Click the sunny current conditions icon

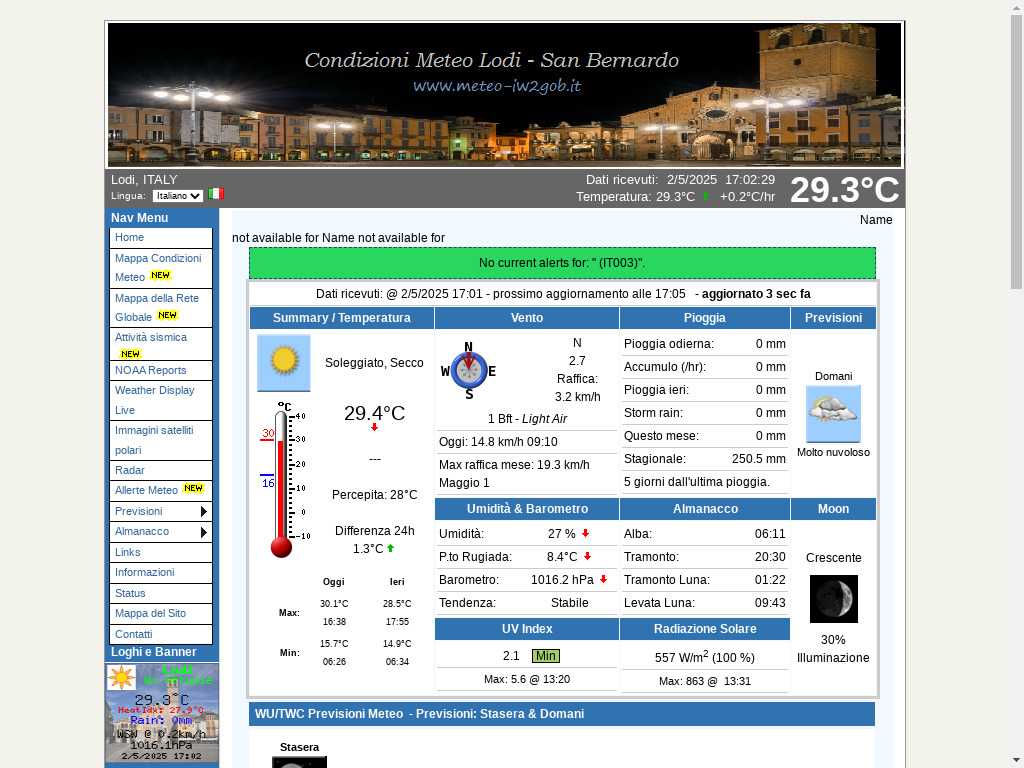tap(283, 363)
